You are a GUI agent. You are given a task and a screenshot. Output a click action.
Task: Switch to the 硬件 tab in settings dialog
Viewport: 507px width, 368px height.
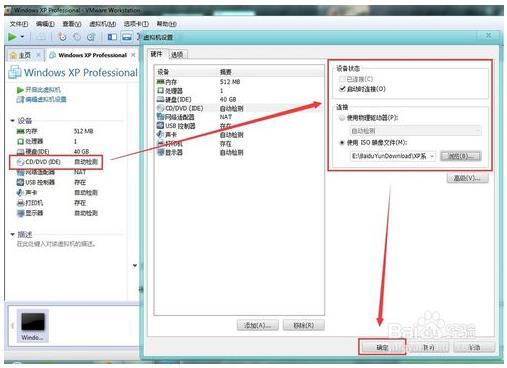(x=156, y=54)
